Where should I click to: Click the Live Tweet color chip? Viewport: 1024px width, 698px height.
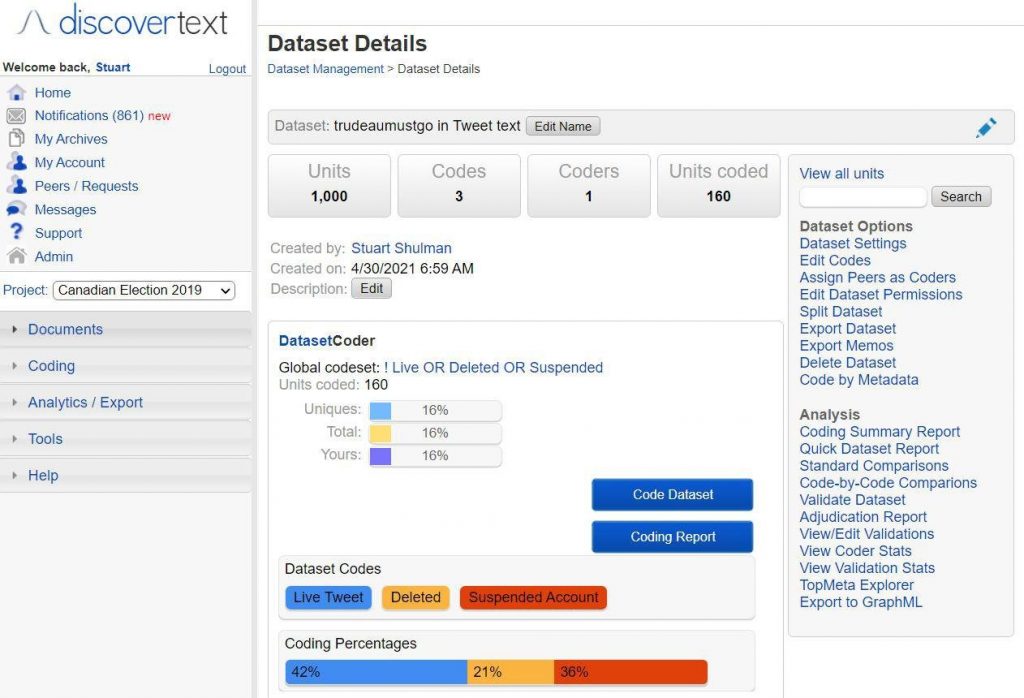tap(327, 597)
